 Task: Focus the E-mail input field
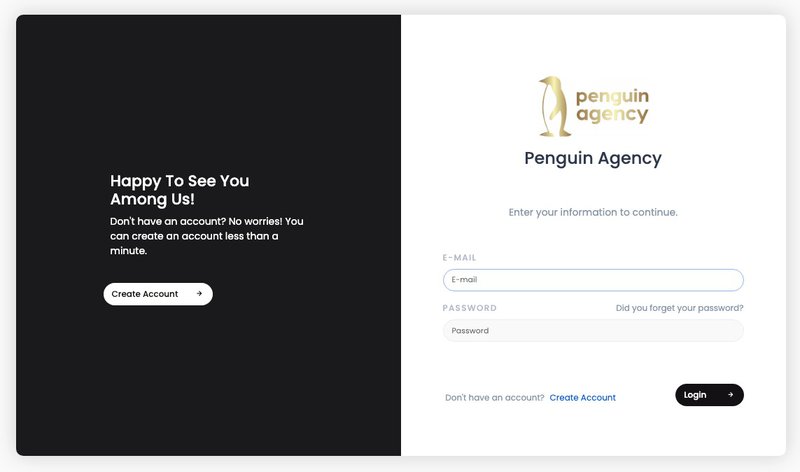point(593,280)
